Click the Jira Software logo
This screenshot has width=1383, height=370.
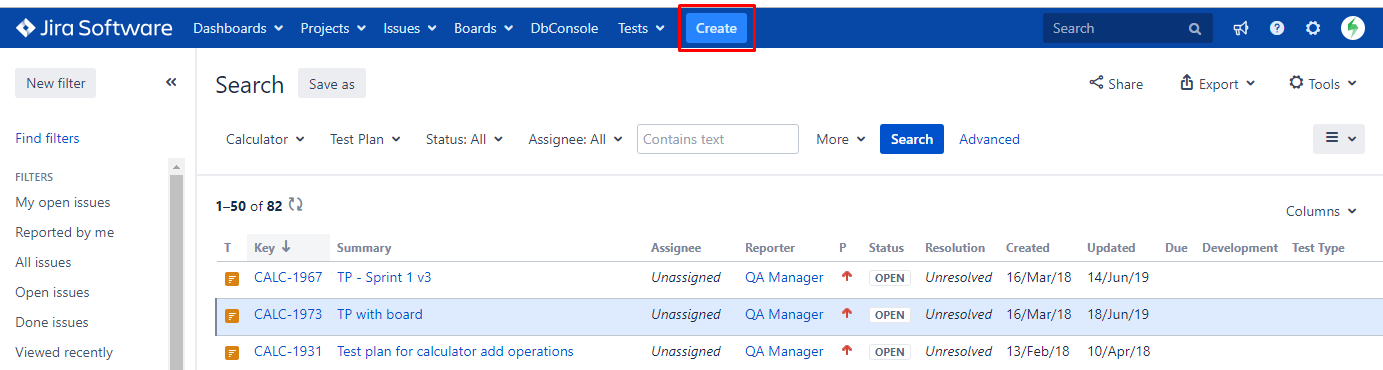point(94,28)
